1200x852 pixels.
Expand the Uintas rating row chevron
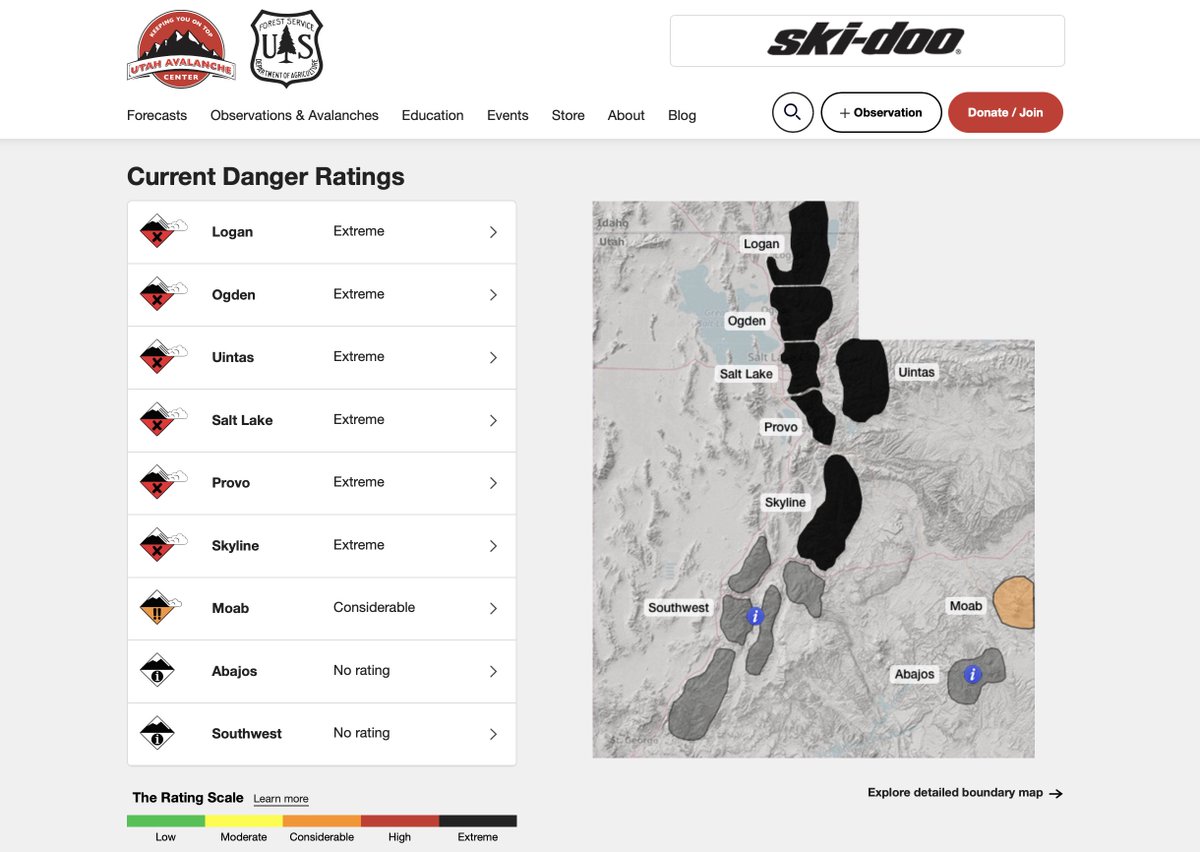coord(492,356)
